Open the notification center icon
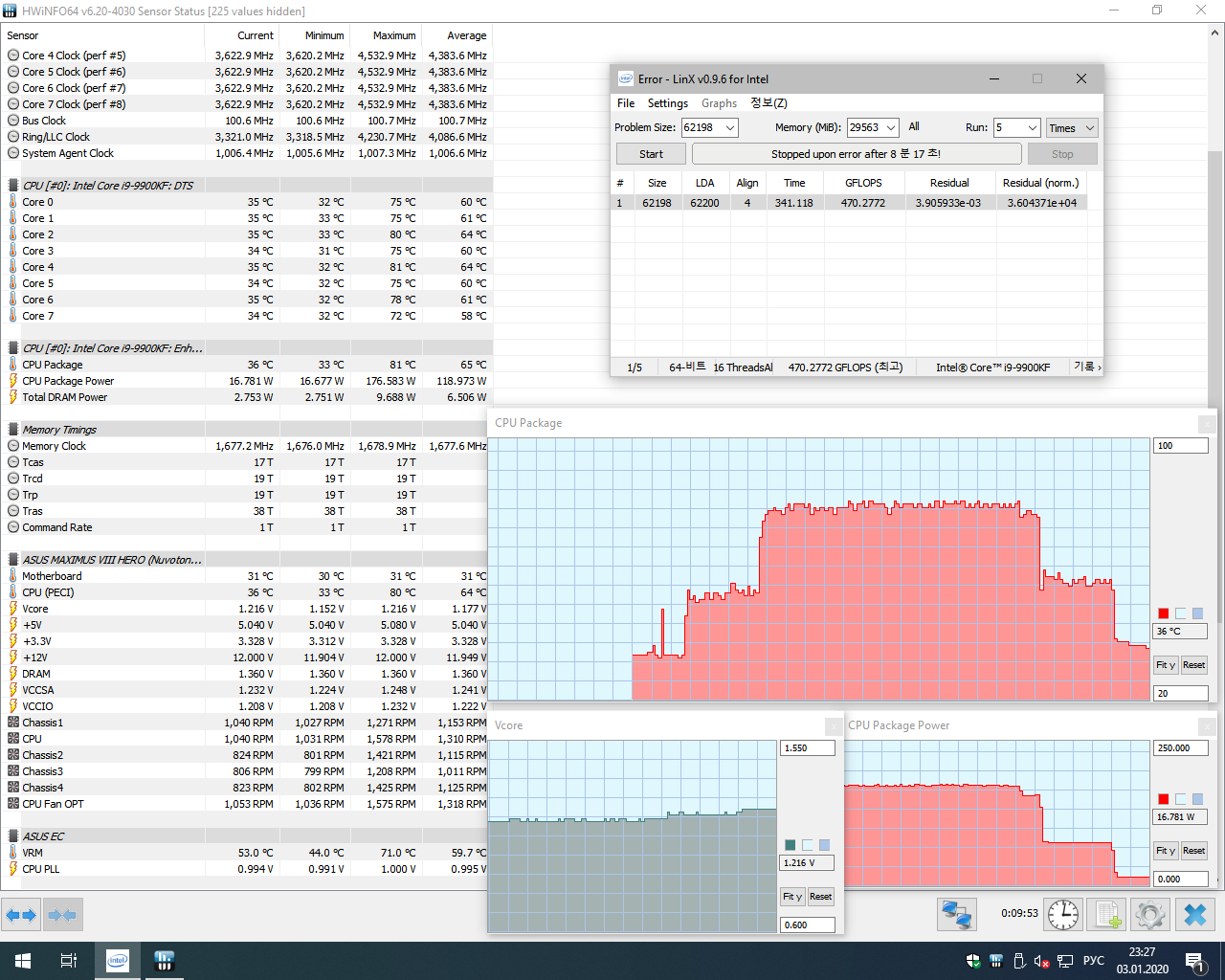Screen dimensions: 1225x980 1194,961
